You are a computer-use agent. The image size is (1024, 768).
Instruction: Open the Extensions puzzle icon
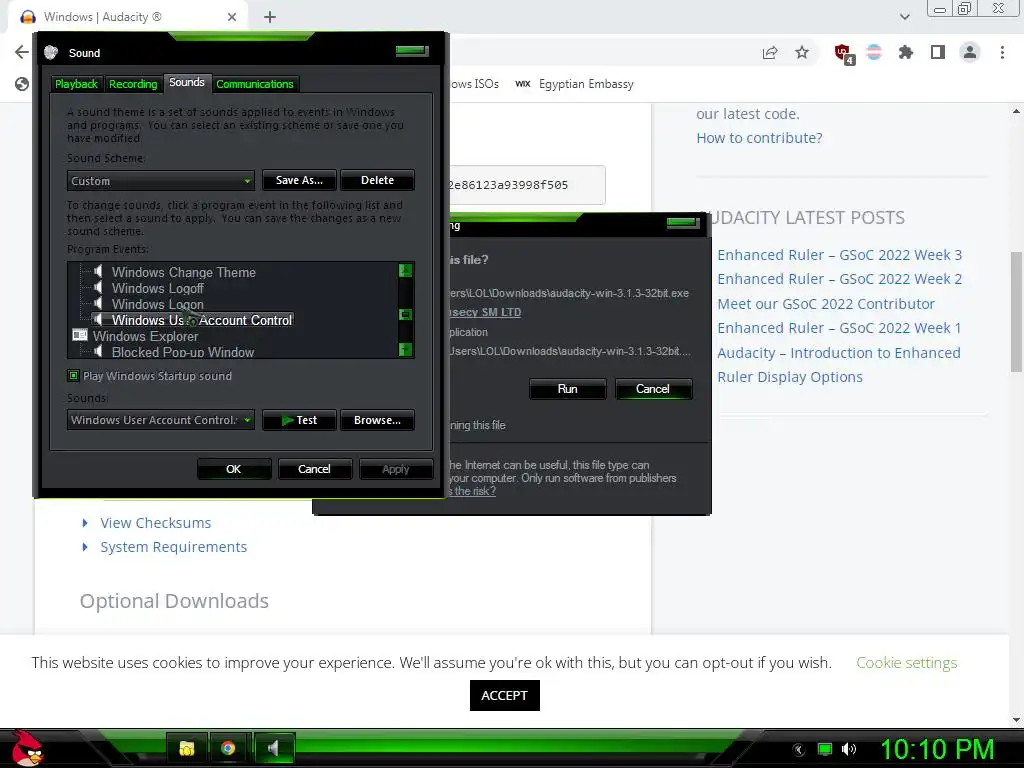click(906, 52)
